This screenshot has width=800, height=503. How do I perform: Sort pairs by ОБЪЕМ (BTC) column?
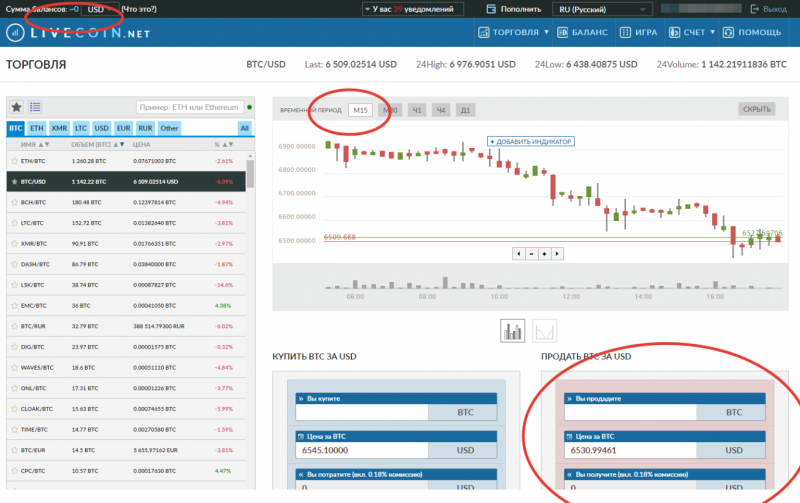97,144
